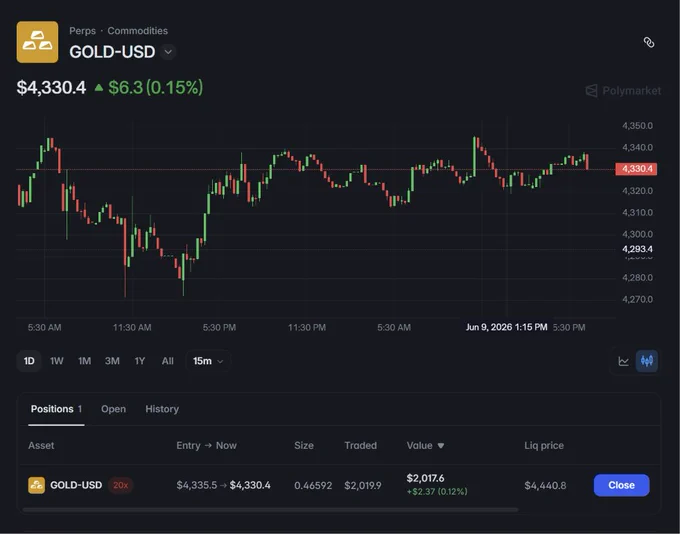Open the Positions tab
The image size is (680, 534).
pyautogui.click(x=56, y=409)
